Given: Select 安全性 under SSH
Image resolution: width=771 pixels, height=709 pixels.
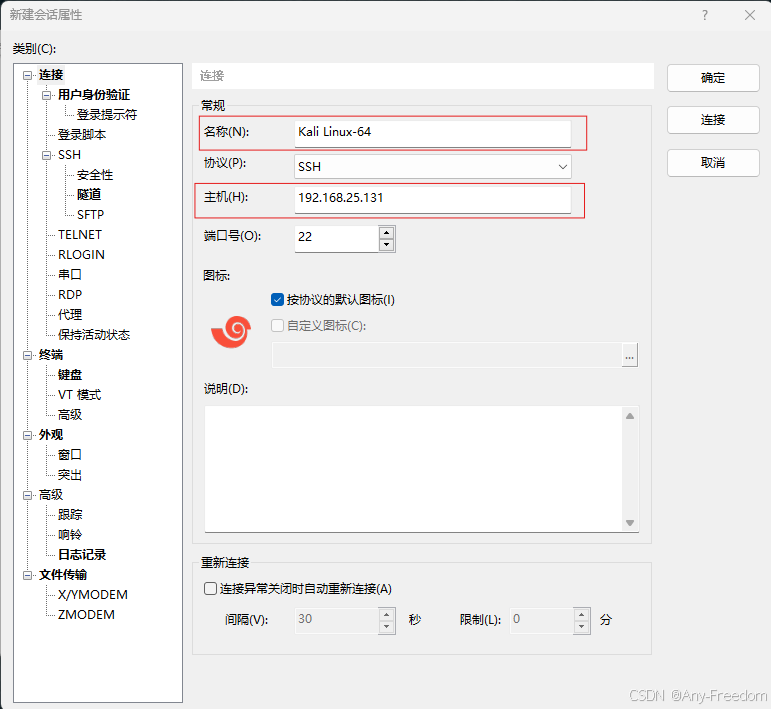Looking at the screenshot, I should 95,175.
